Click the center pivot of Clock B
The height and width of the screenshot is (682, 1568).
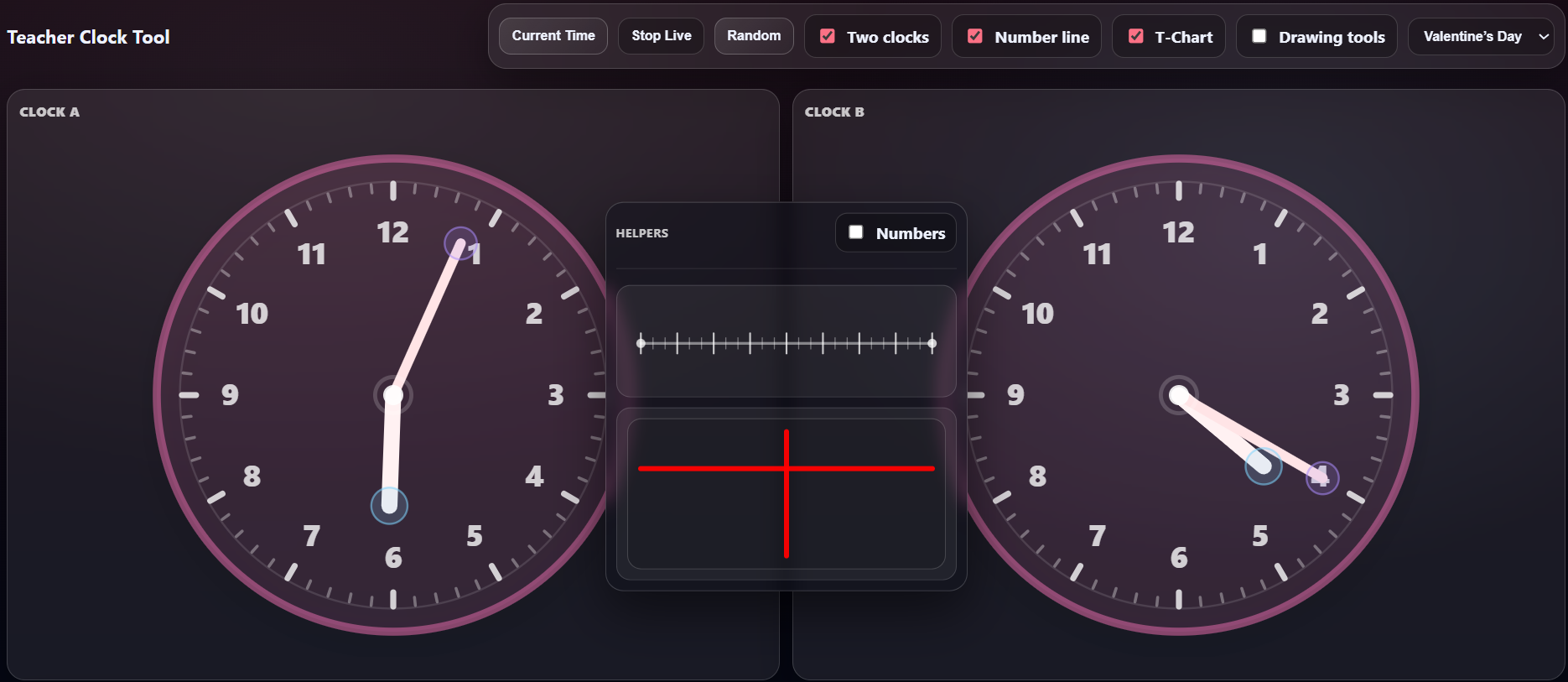pyautogui.click(x=1178, y=395)
